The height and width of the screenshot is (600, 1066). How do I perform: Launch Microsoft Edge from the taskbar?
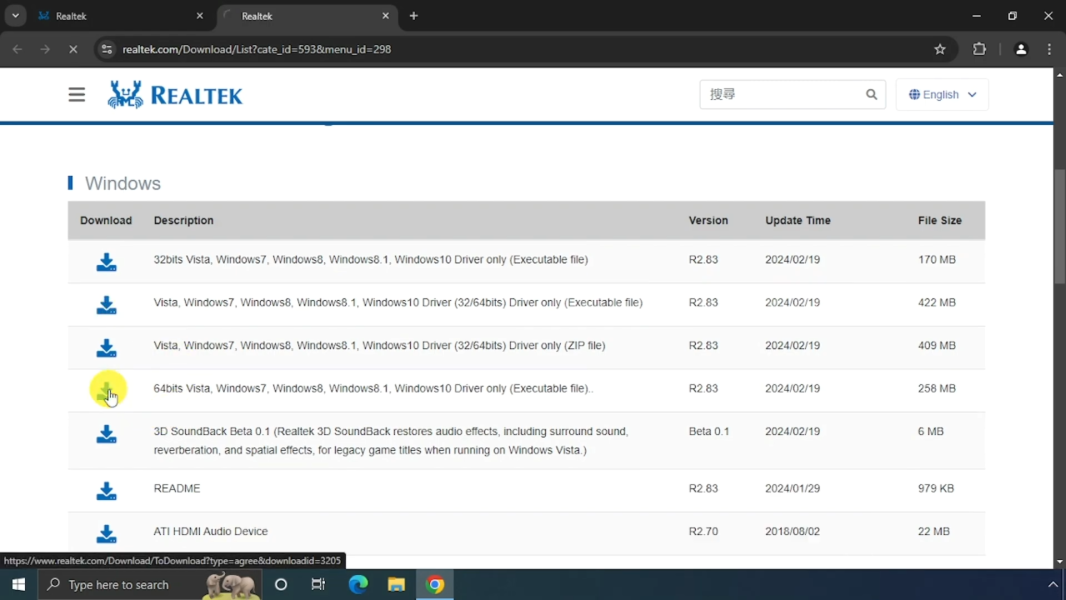coord(358,584)
